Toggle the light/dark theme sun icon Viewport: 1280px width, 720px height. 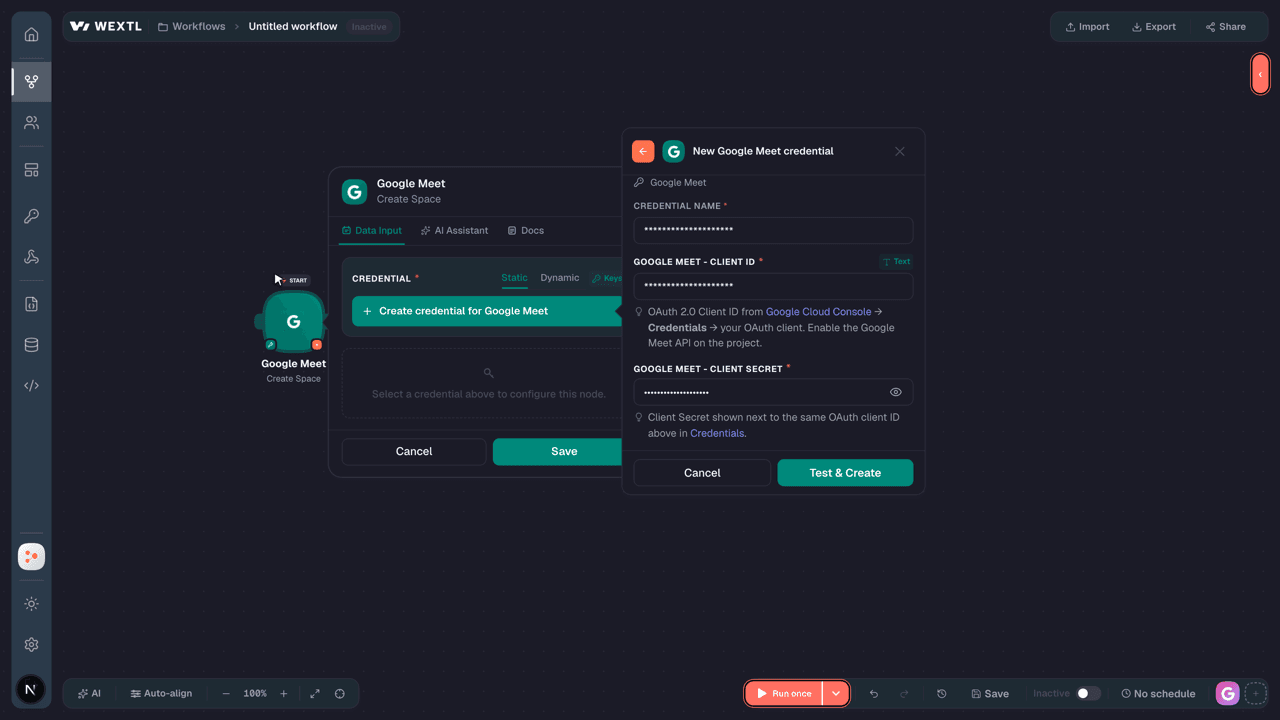(31, 604)
